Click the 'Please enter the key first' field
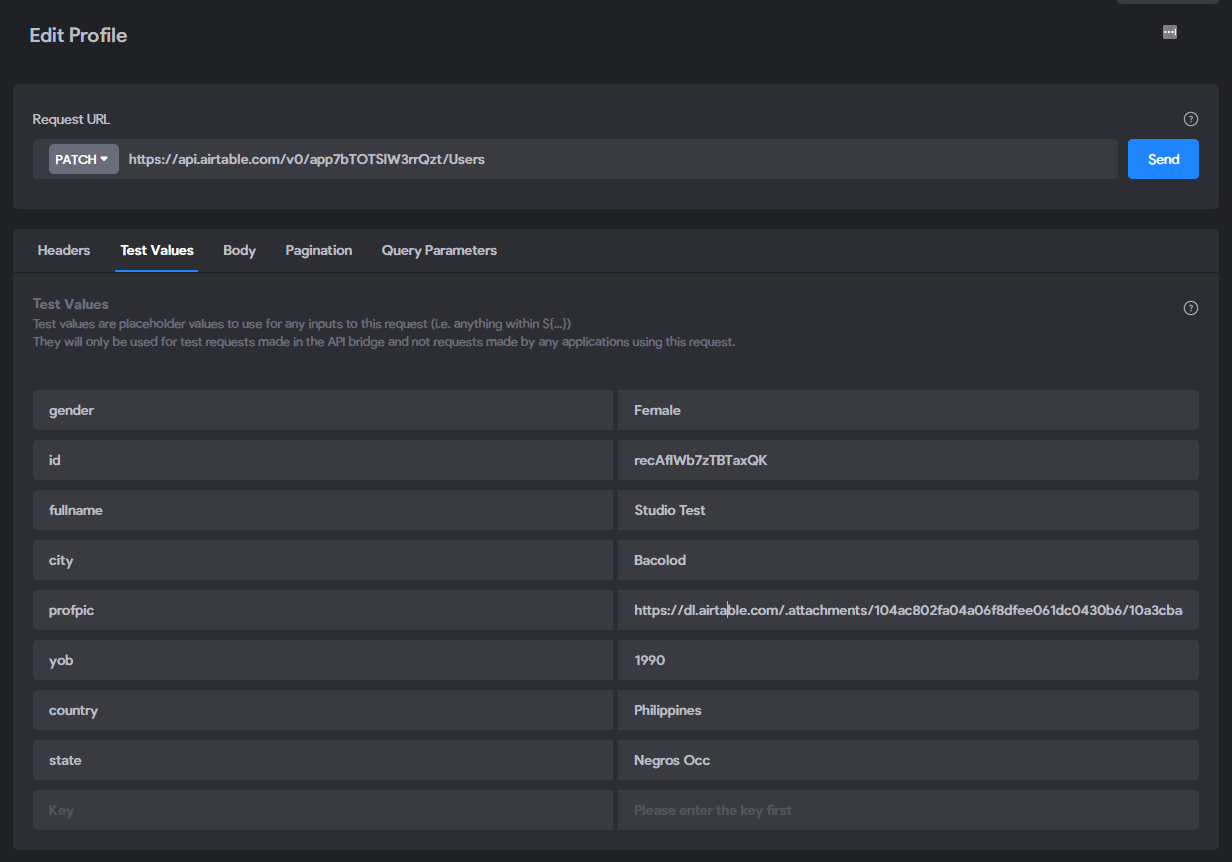The width and height of the screenshot is (1232, 862). click(x=908, y=810)
